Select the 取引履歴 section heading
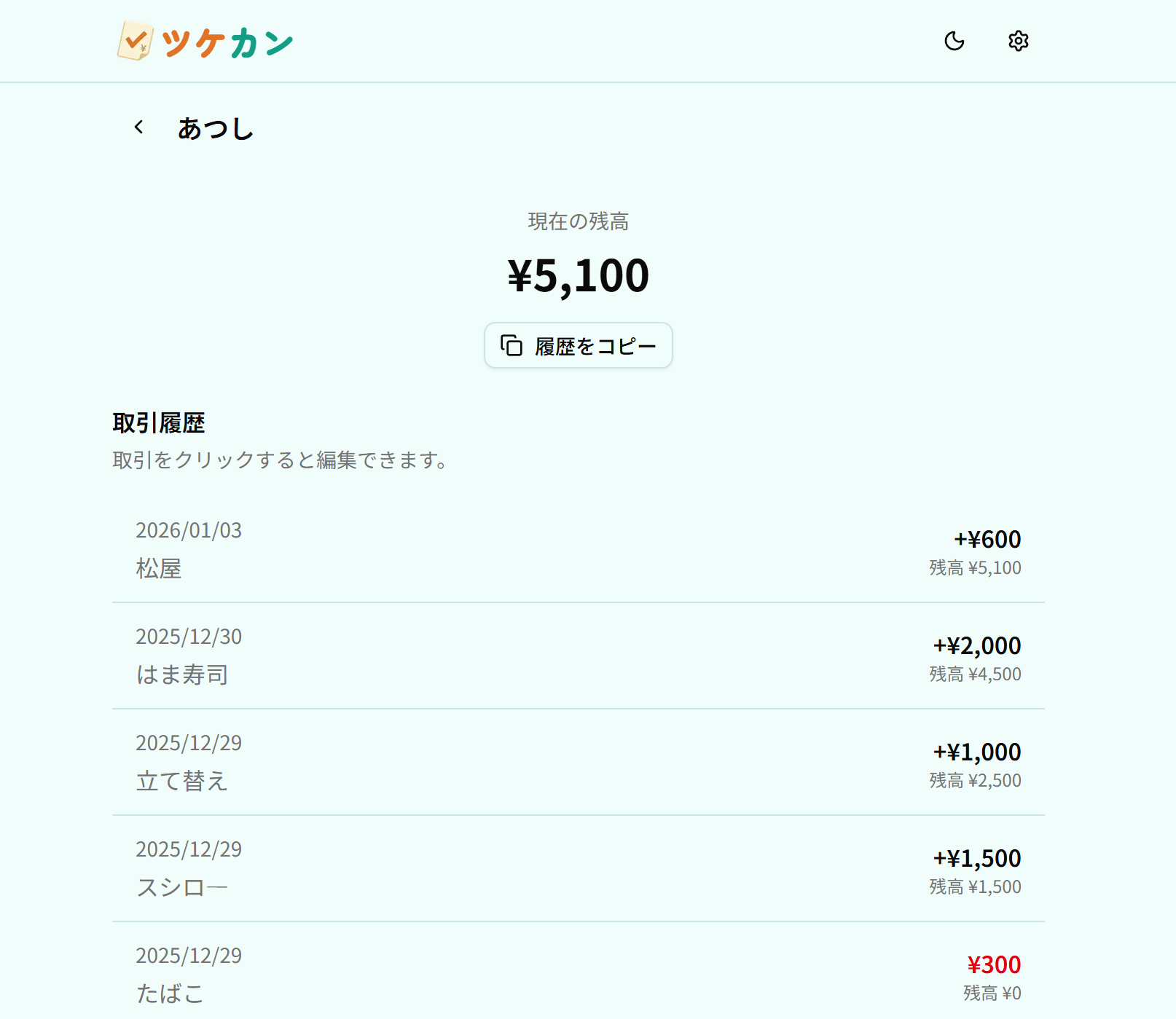1176x1019 pixels. 159,422
